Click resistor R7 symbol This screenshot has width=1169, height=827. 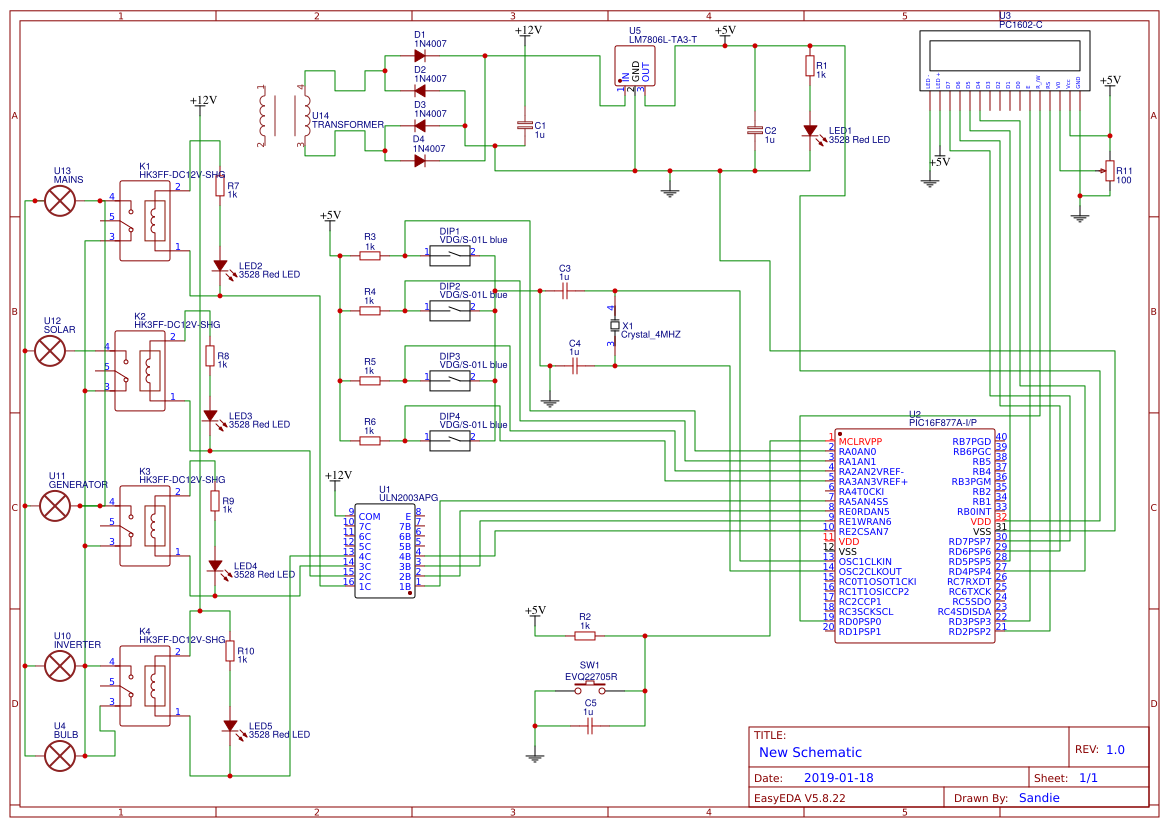point(220,186)
